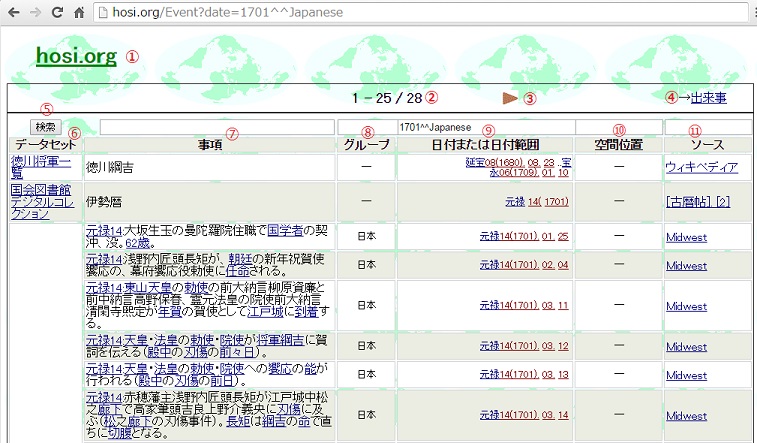
Task: Click the browser back arrow
Action: point(13,12)
